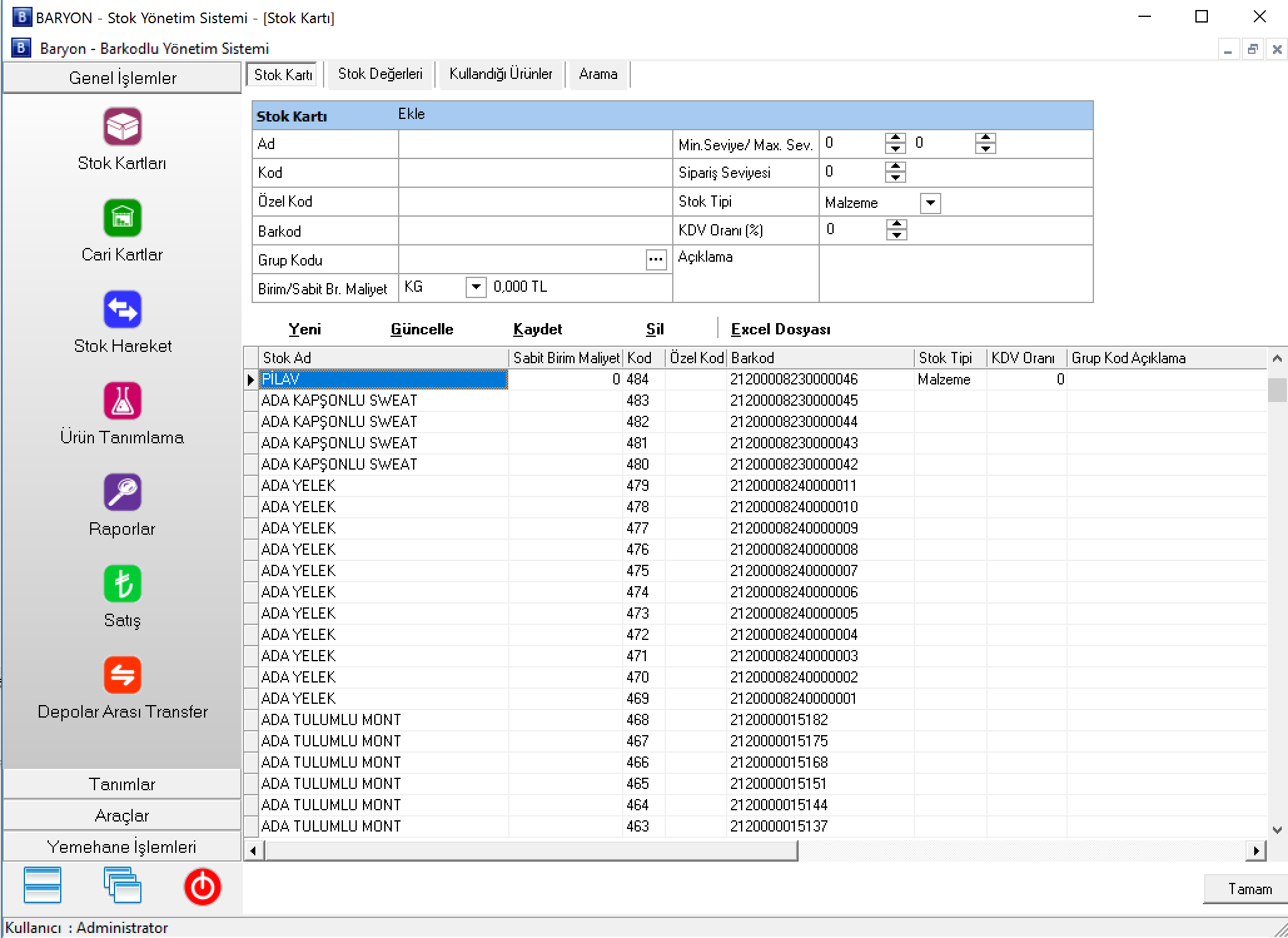Click the cascaded windows icon

[123, 885]
